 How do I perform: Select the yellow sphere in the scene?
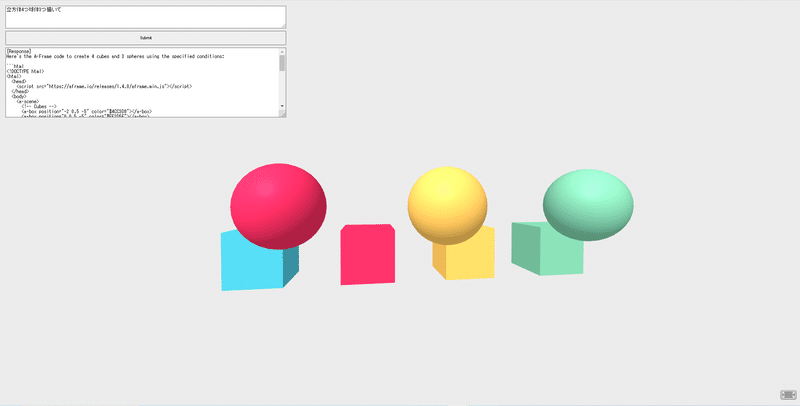coord(447,205)
